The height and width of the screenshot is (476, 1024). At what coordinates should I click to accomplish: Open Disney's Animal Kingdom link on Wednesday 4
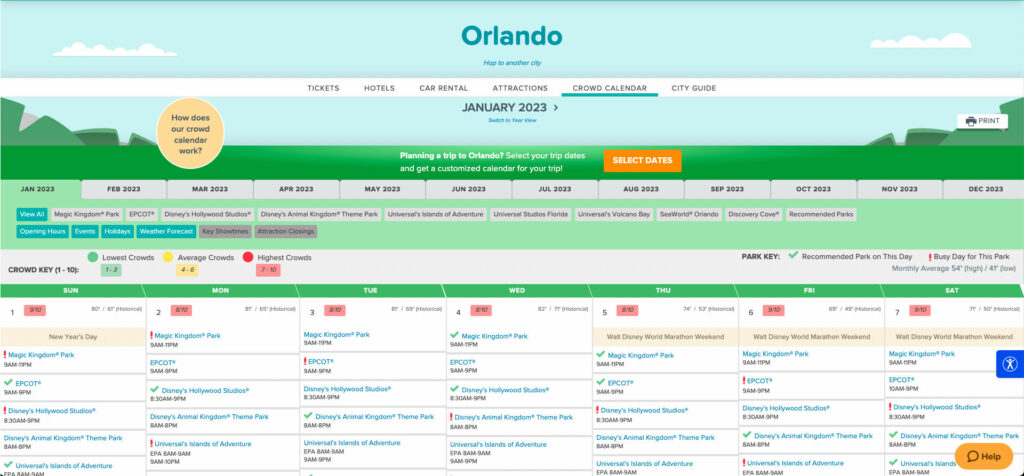click(513, 417)
